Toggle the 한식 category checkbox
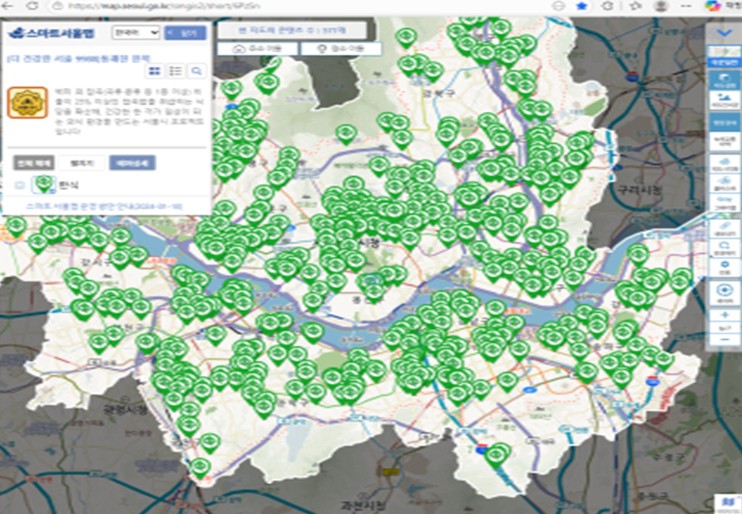Image resolution: width=742 pixels, height=514 pixels. click(21, 185)
